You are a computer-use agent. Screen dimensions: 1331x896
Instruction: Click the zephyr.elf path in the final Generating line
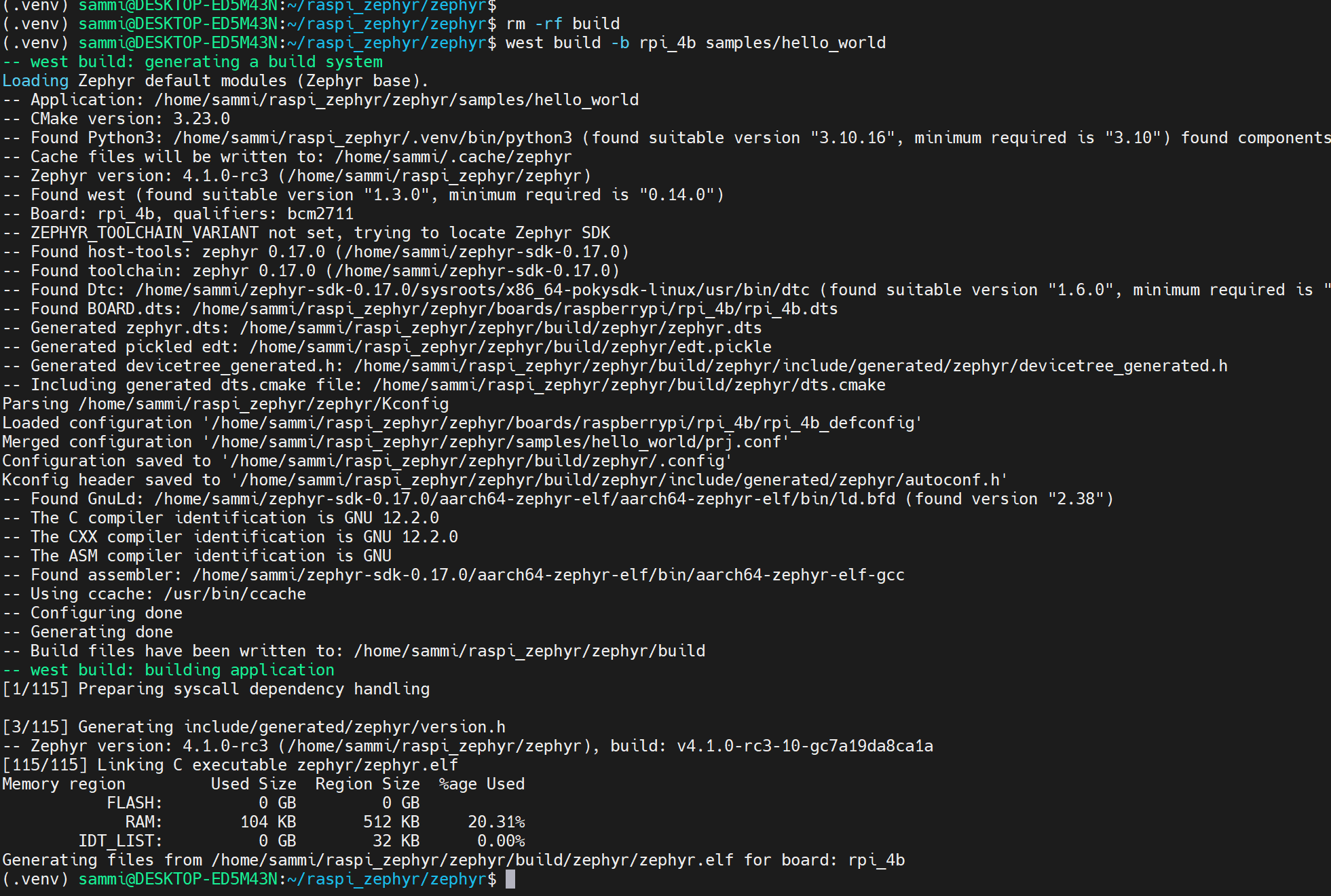click(x=472, y=860)
